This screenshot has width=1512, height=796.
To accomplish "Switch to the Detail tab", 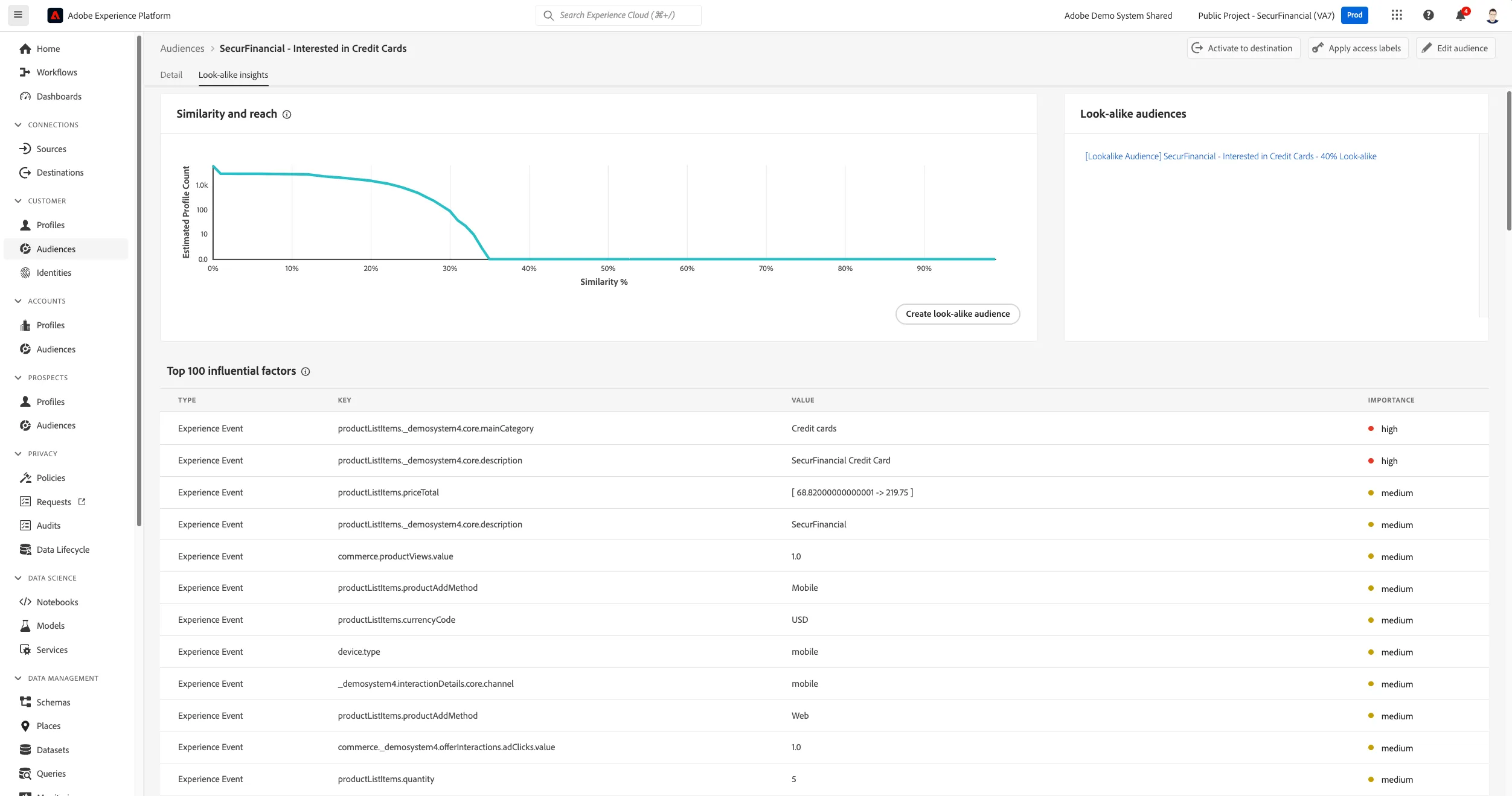I will (x=171, y=75).
